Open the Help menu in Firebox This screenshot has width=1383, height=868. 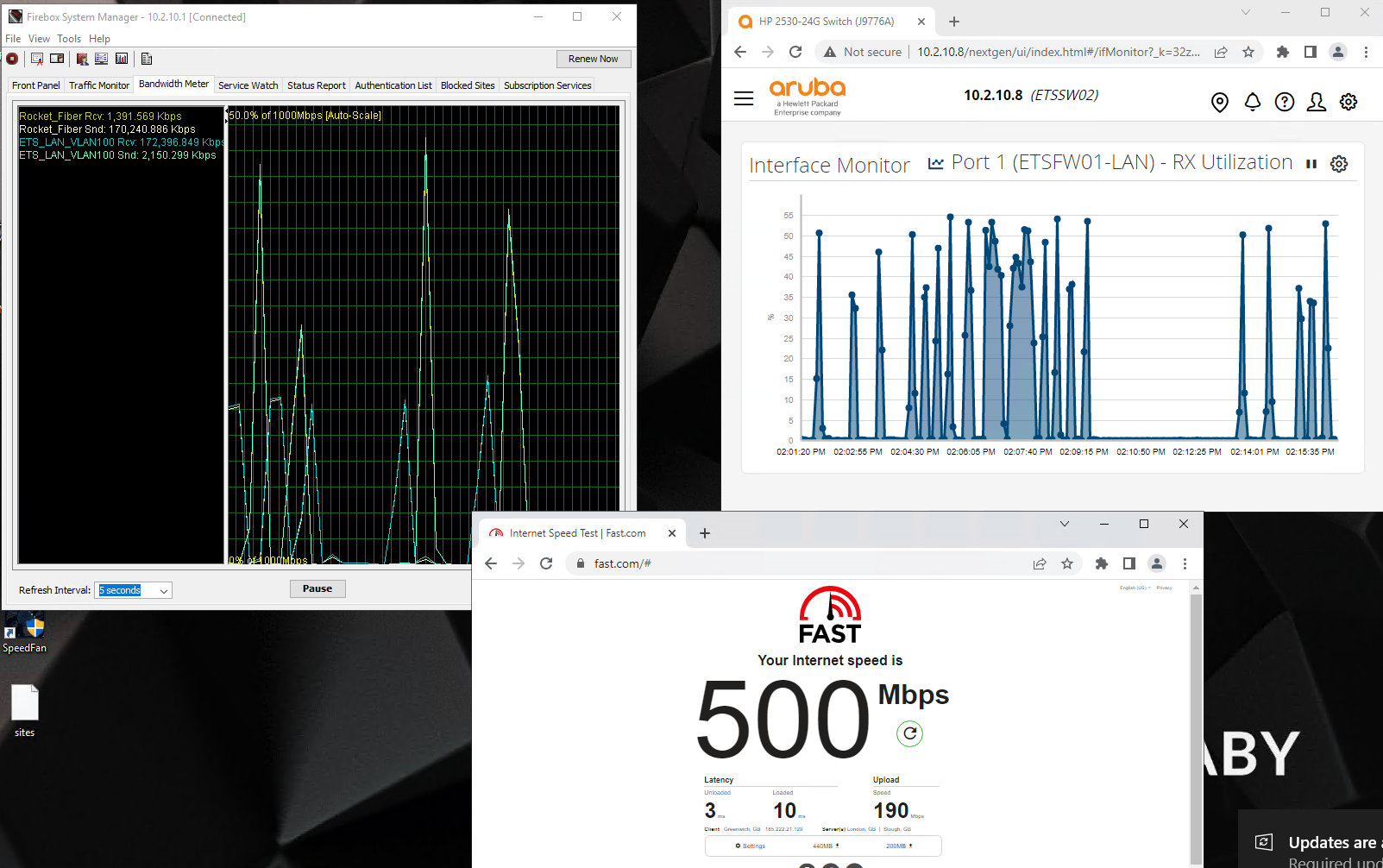pos(100,39)
